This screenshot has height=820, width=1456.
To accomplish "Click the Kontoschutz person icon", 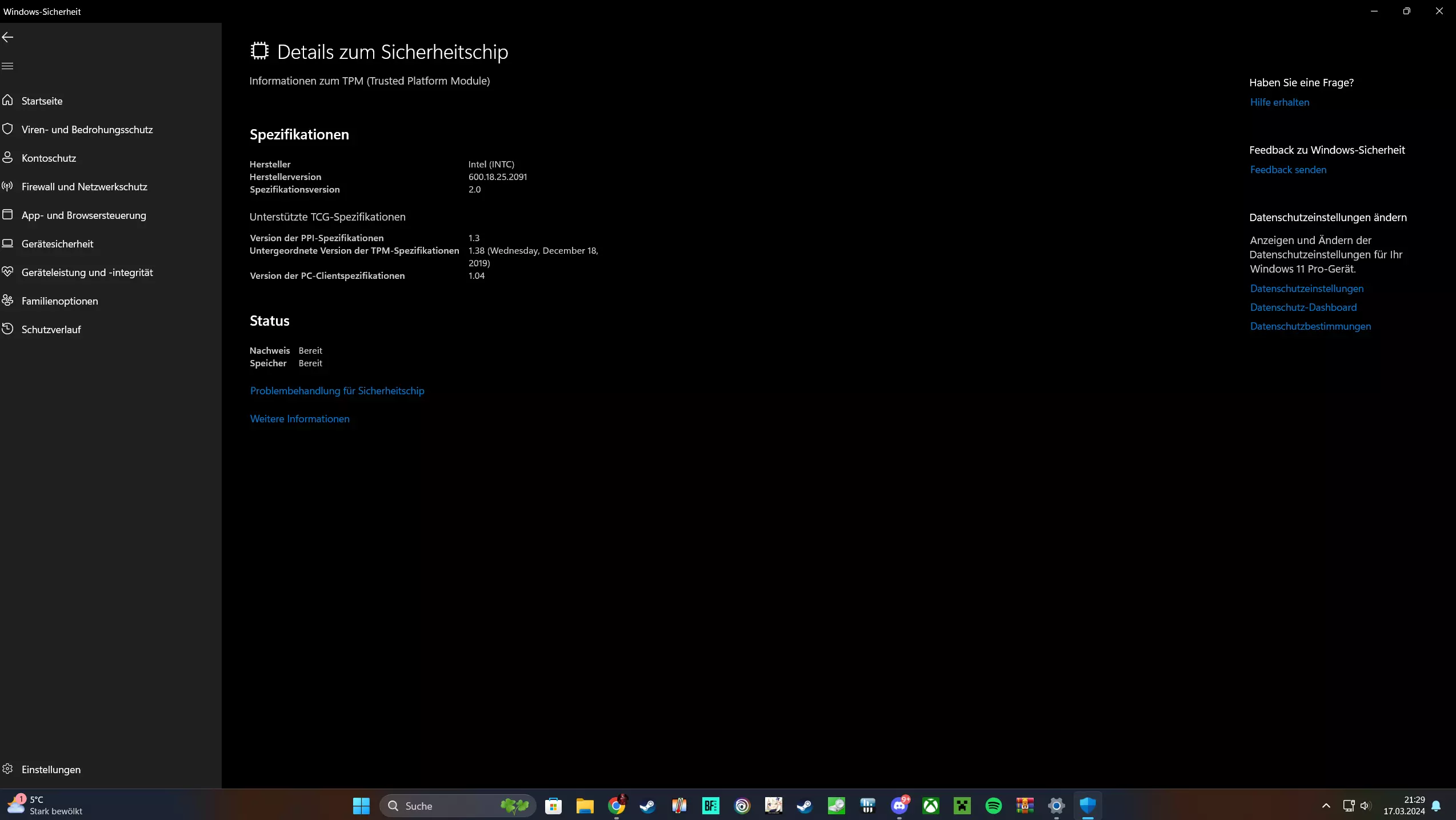I will [8, 158].
